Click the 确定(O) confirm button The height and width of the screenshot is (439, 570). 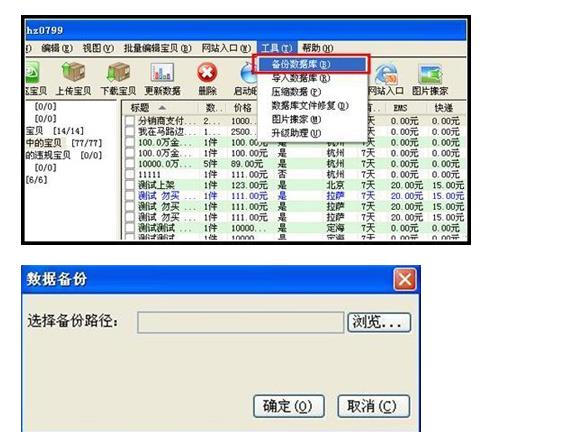click(x=289, y=406)
